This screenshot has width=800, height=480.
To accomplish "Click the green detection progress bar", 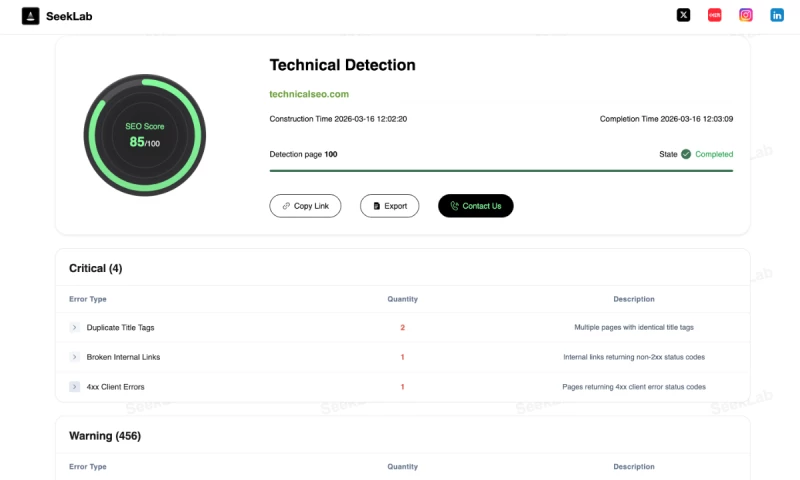I will [501, 171].
